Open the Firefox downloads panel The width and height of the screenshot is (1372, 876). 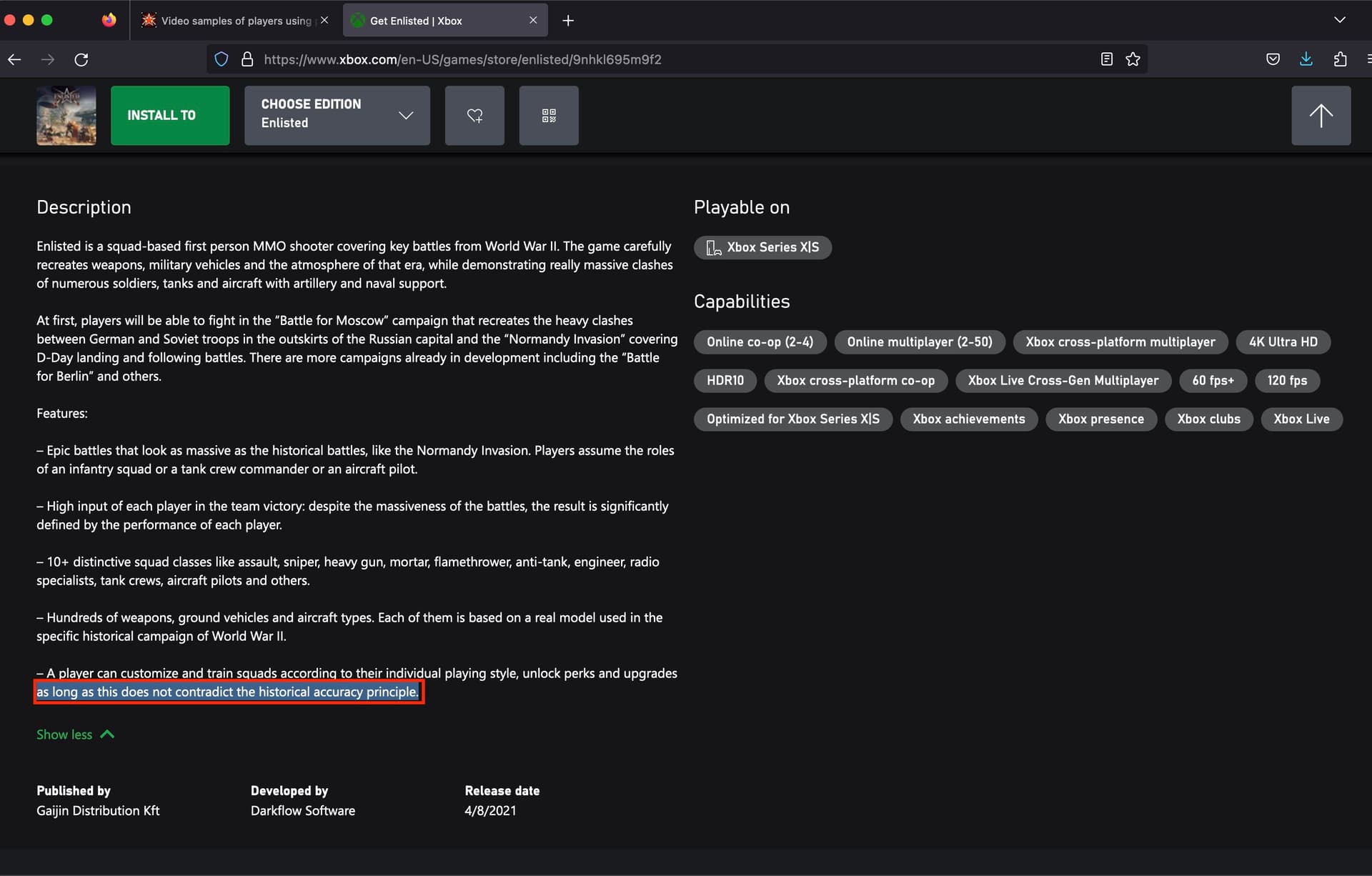coord(1306,59)
